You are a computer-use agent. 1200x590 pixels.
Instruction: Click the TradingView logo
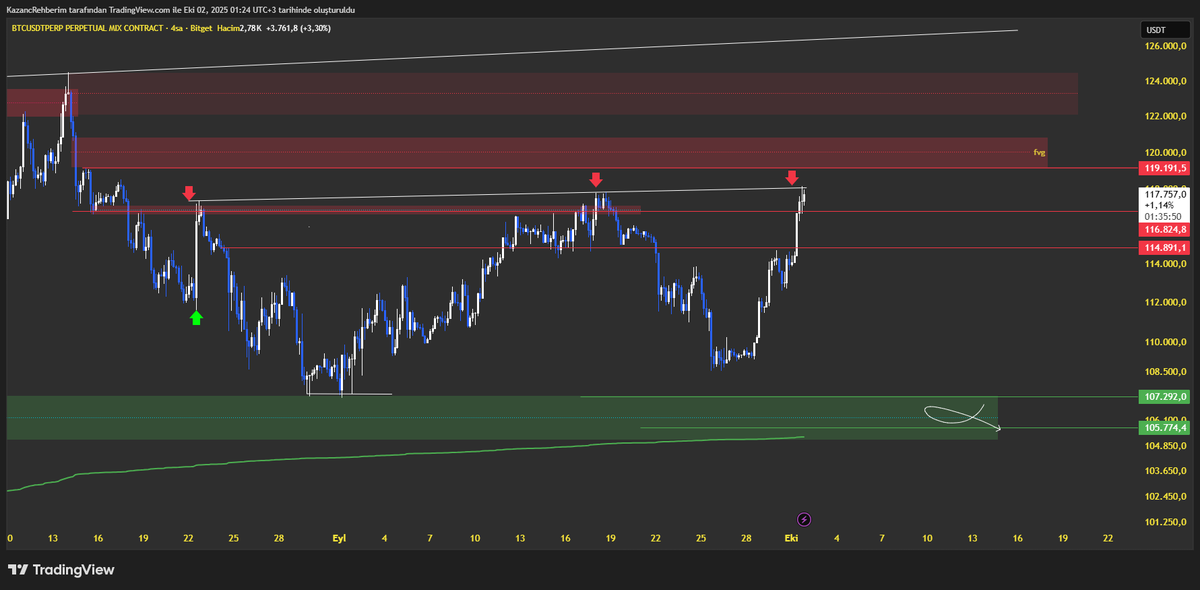[x=61, y=570]
